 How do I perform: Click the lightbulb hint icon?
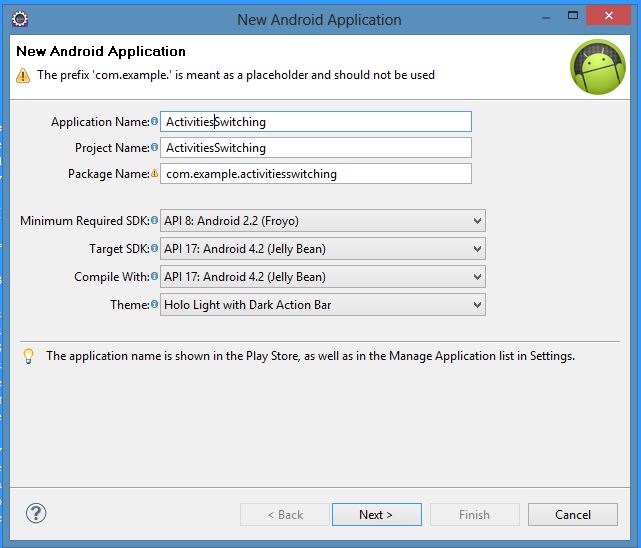point(29,356)
